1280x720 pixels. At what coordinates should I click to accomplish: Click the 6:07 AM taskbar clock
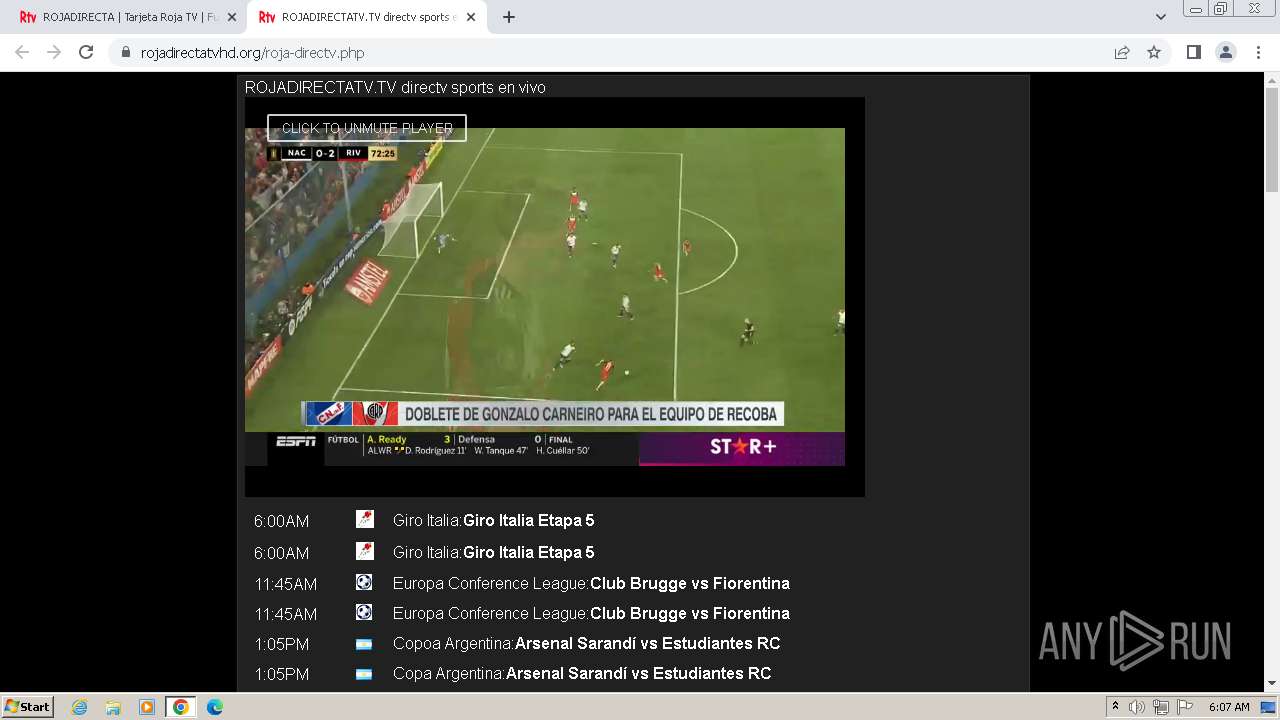[x=1229, y=707]
